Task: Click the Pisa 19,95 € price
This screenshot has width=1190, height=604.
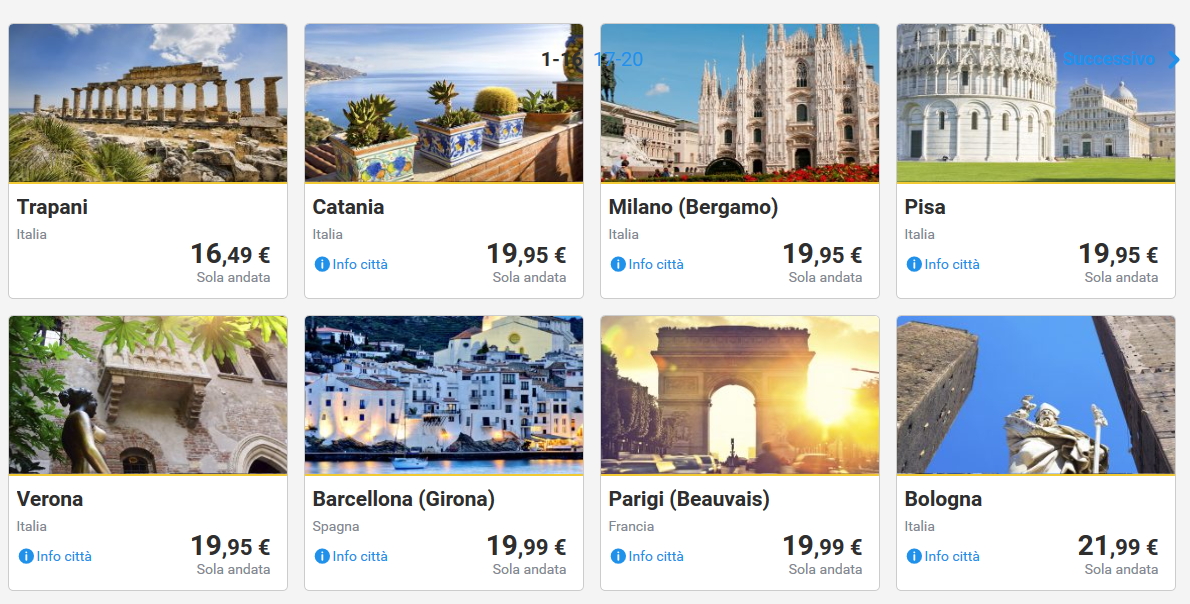Action: pos(1118,255)
